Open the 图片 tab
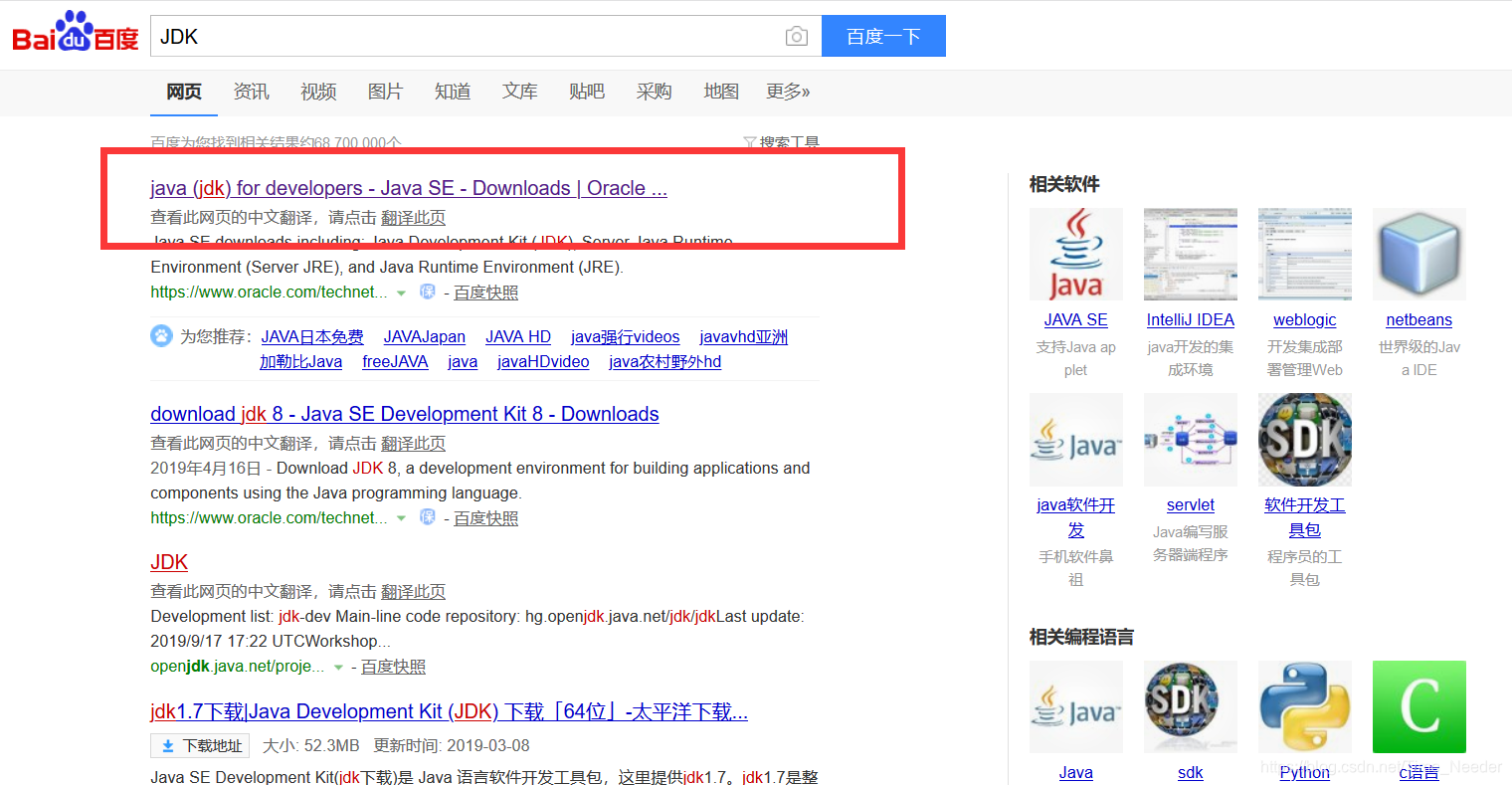1512x785 pixels. tap(385, 92)
